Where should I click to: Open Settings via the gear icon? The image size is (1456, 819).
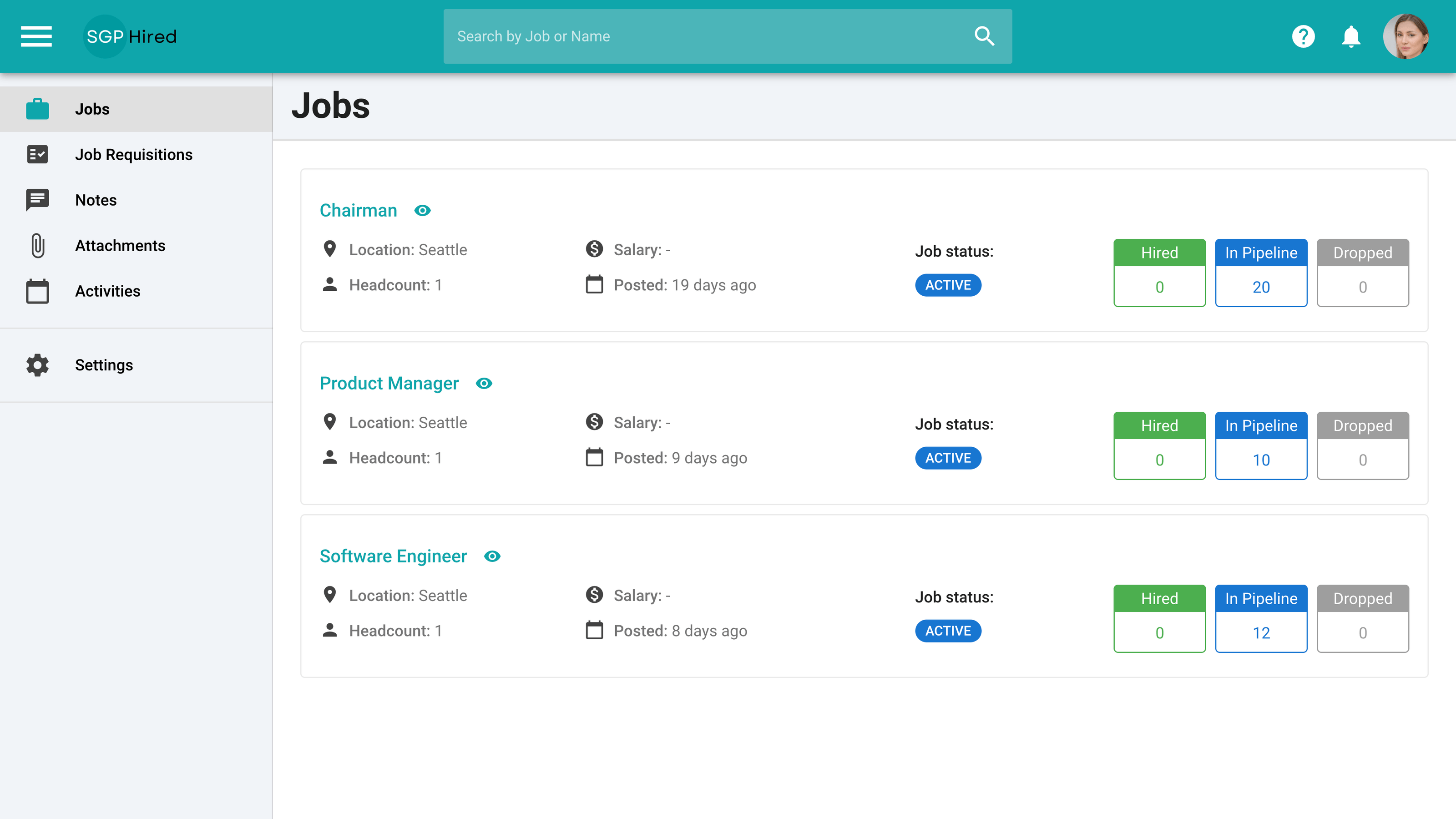(36, 365)
